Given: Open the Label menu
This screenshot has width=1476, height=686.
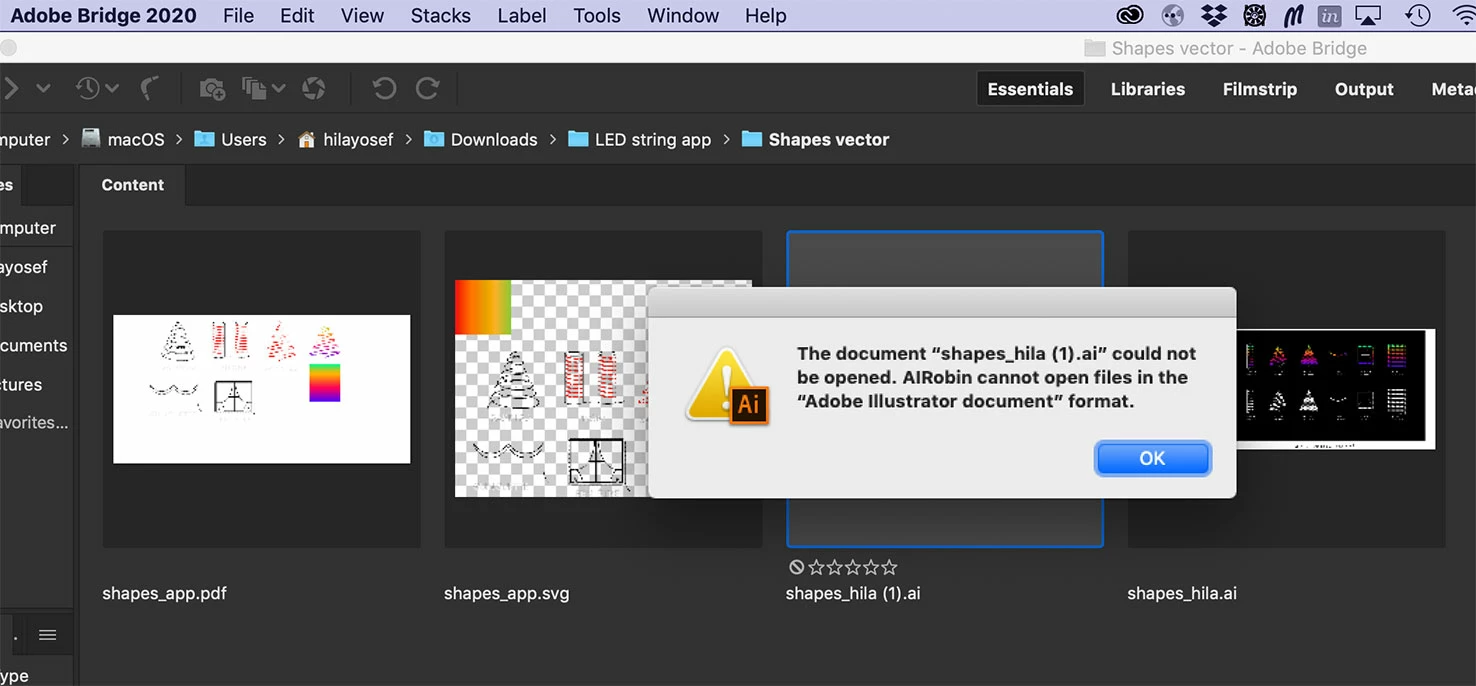Looking at the screenshot, I should [522, 16].
